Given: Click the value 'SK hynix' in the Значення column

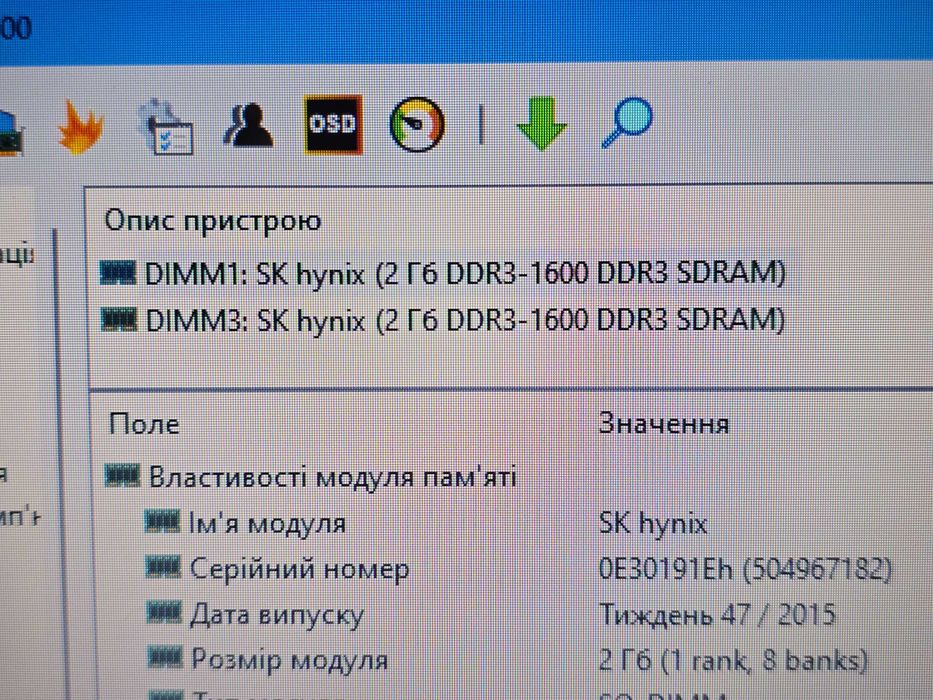Looking at the screenshot, I should pyautogui.click(x=653, y=524).
